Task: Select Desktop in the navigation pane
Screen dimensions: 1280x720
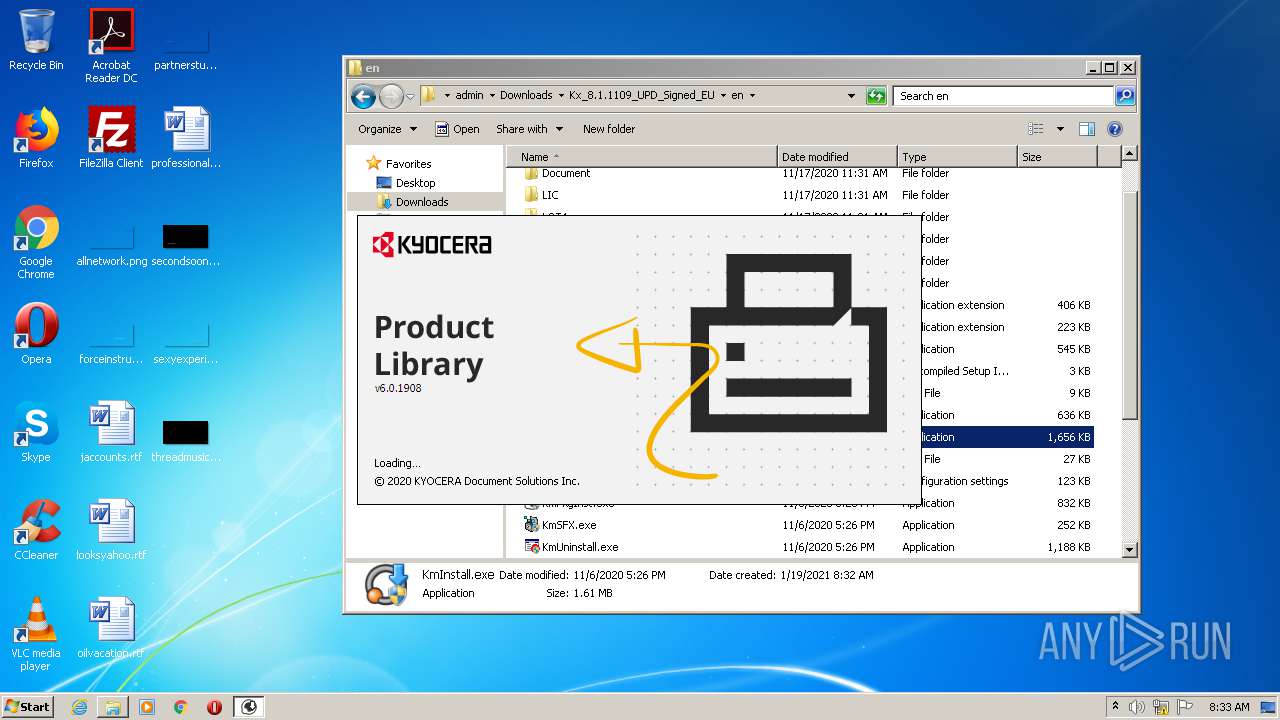Action: tap(415, 183)
